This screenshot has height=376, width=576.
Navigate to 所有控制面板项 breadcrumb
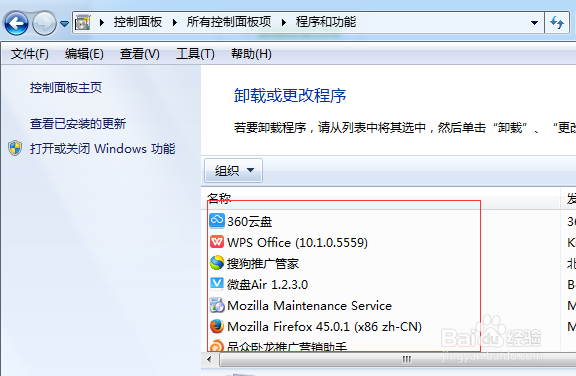[x=229, y=22]
